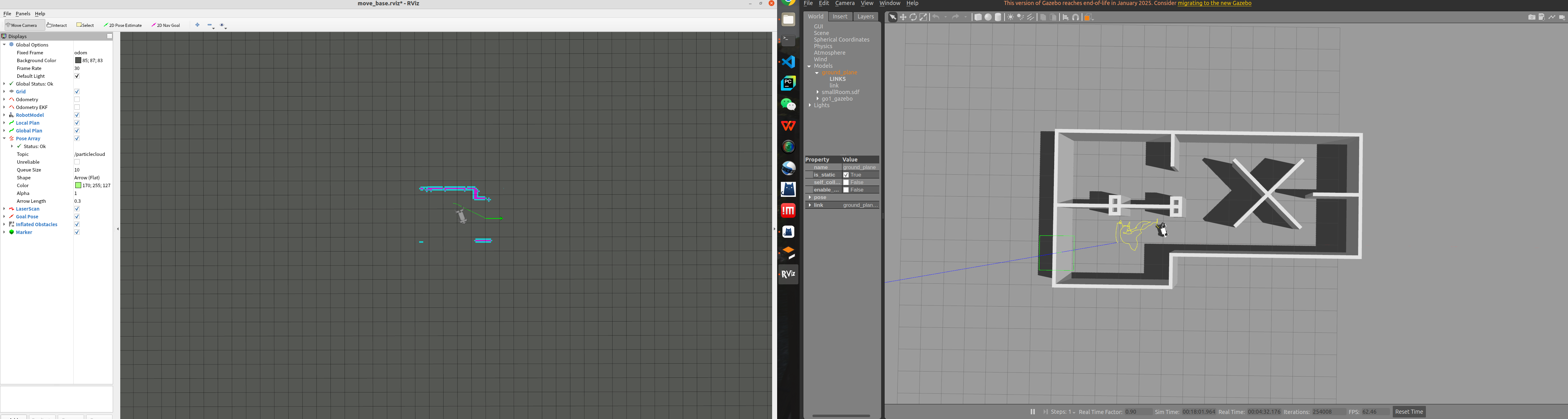Switch to the Insert tab
This screenshot has height=419, width=1568.
point(839,17)
